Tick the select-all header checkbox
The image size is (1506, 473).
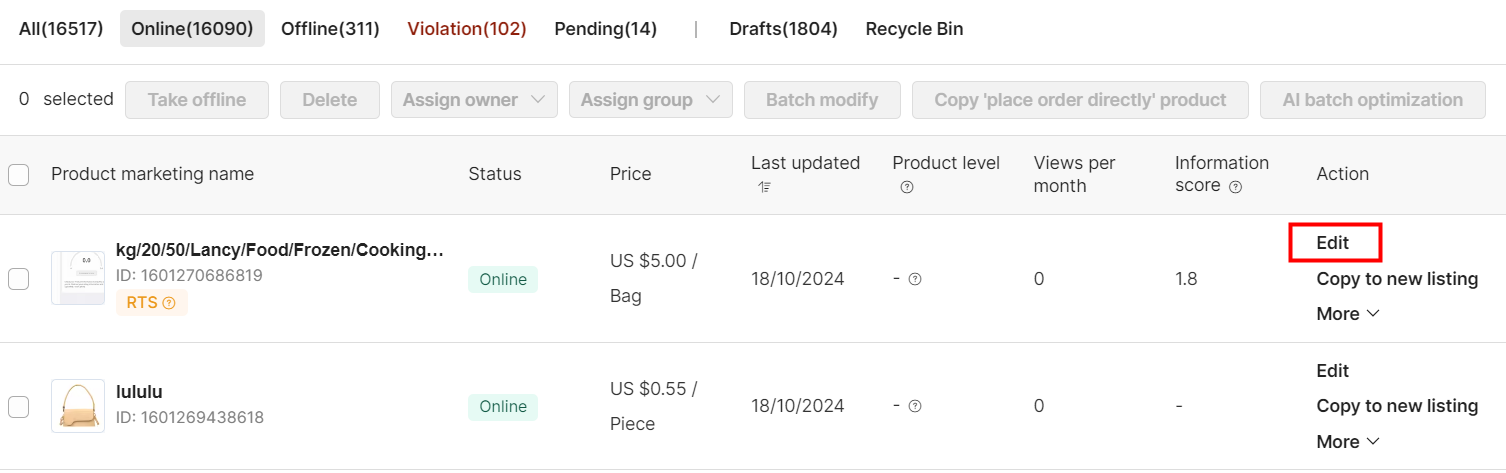[x=18, y=175]
